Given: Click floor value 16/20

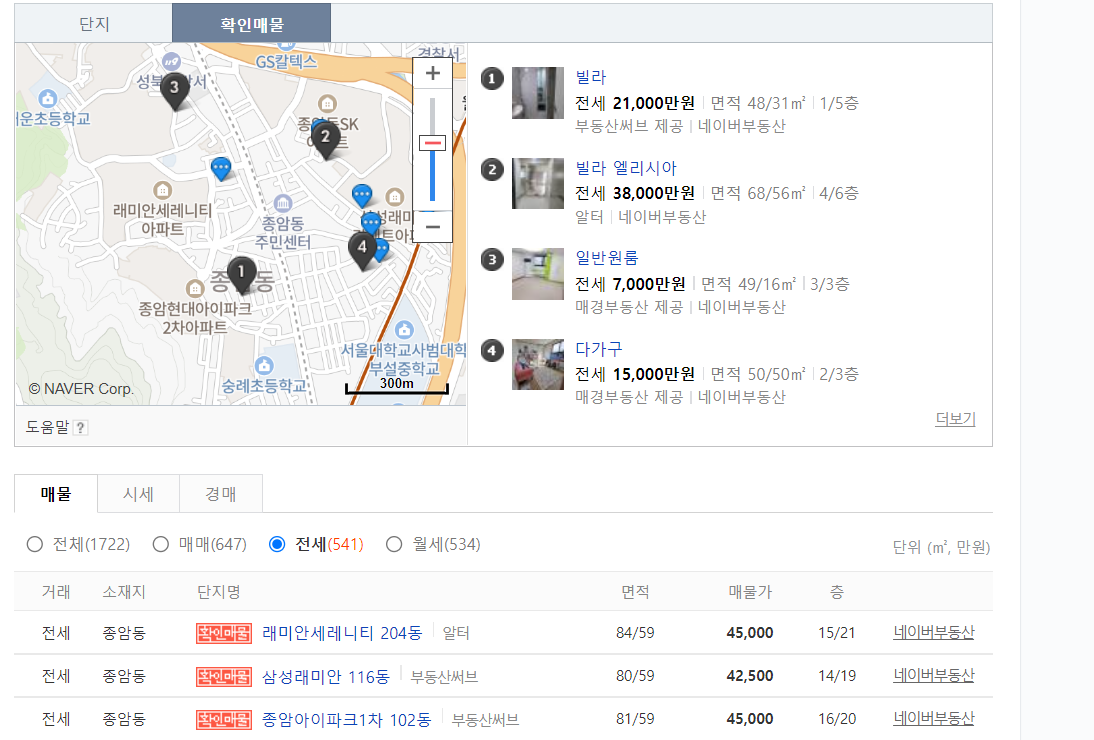Looking at the screenshot, I should (x=837, y=719).
